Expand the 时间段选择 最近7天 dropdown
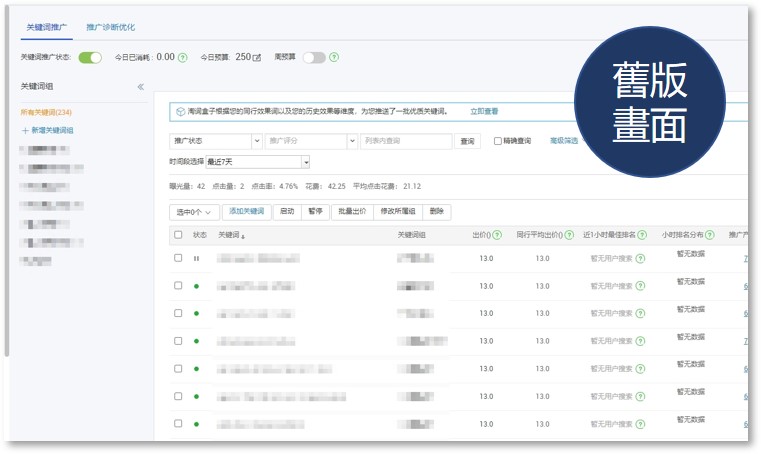The image size is (761, 454). tap(306, 161)
